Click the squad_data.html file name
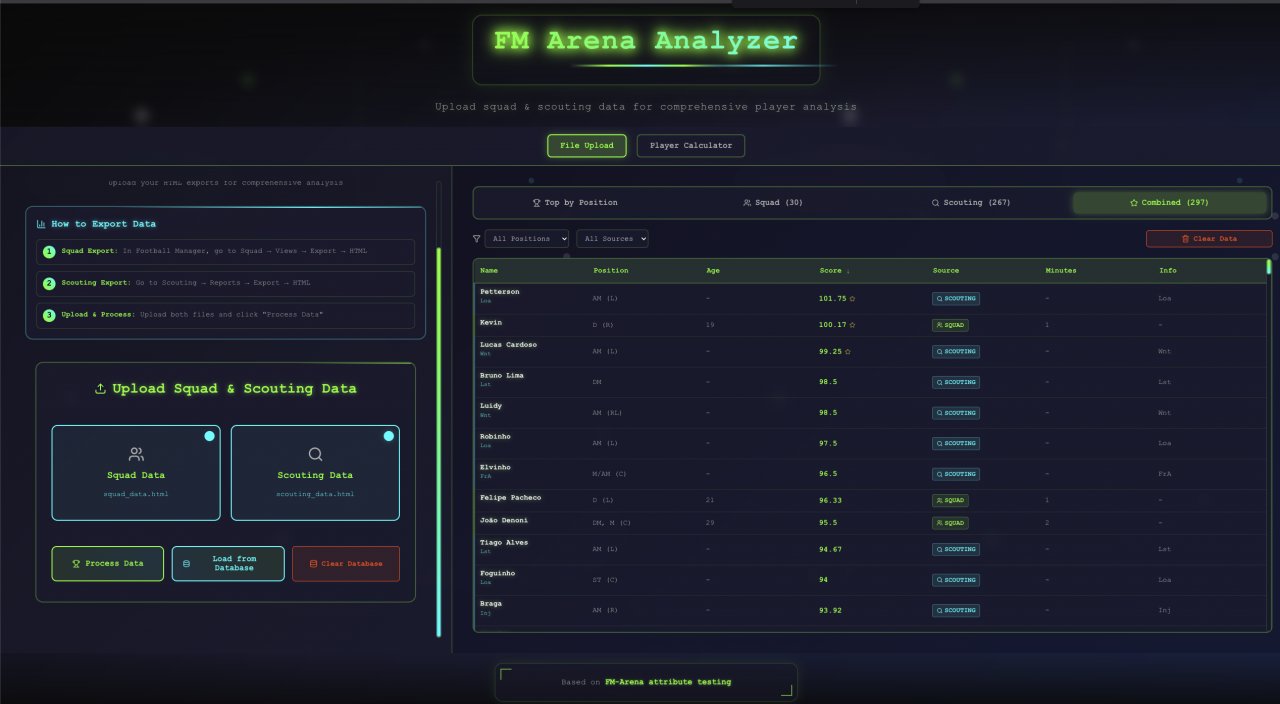This screenshot has height=704, width=1280. (136, 494)
